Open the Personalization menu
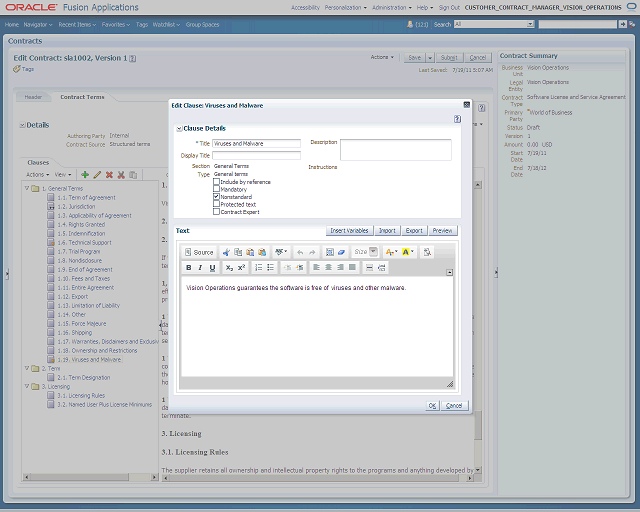640x512 pixels. point(346,8)
